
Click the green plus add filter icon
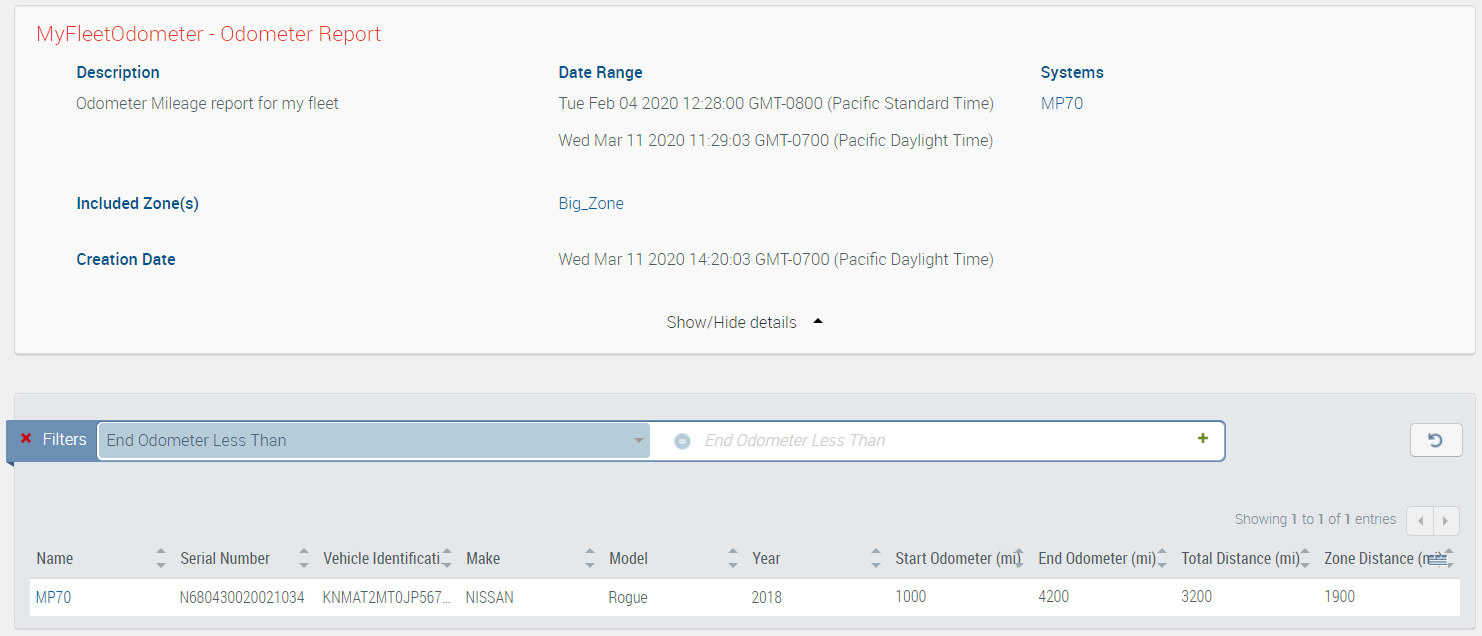click(1202, 439)
